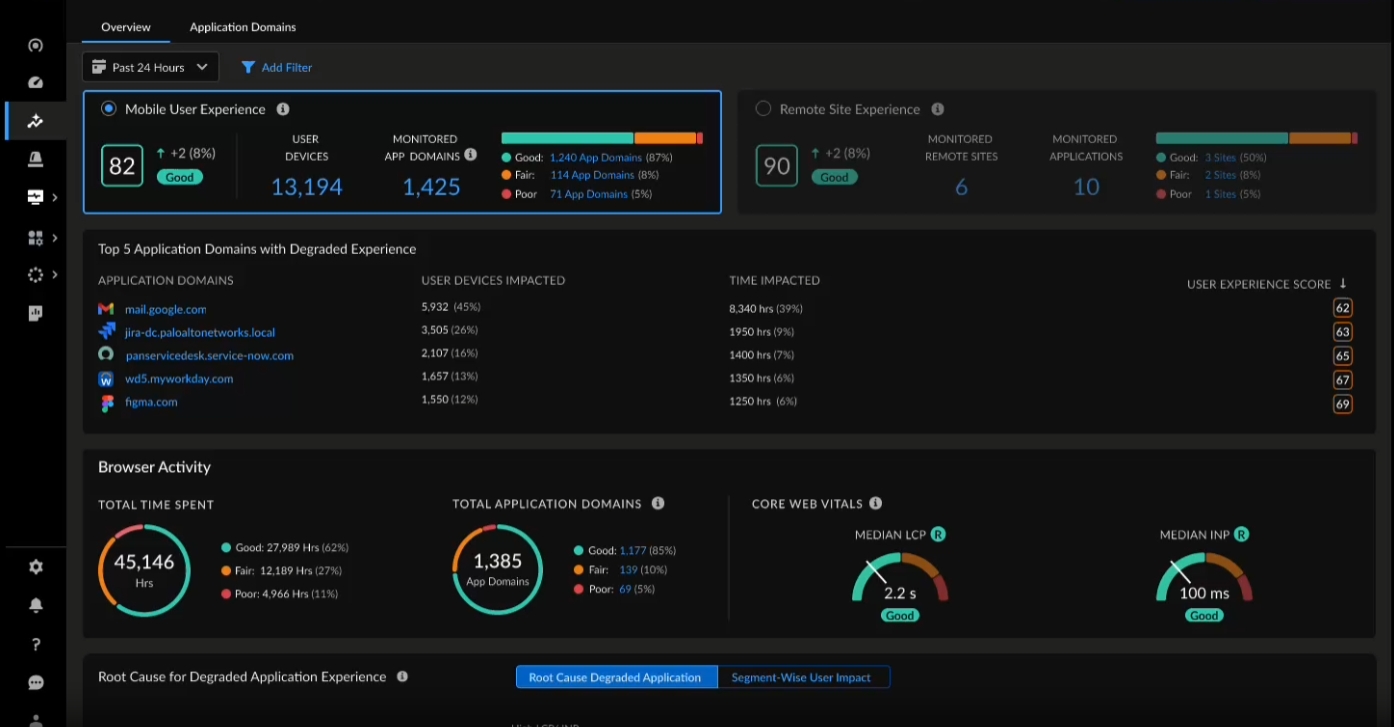Image resolution: width=1394 pixels, height=727 pixels.
Task: Click the Add Filter button
Action: coord(277,66)
